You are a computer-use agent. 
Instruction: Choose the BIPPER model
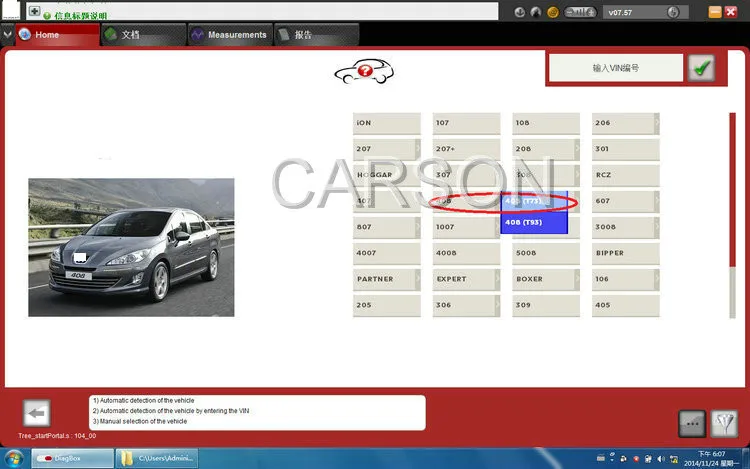coord(626,253)
